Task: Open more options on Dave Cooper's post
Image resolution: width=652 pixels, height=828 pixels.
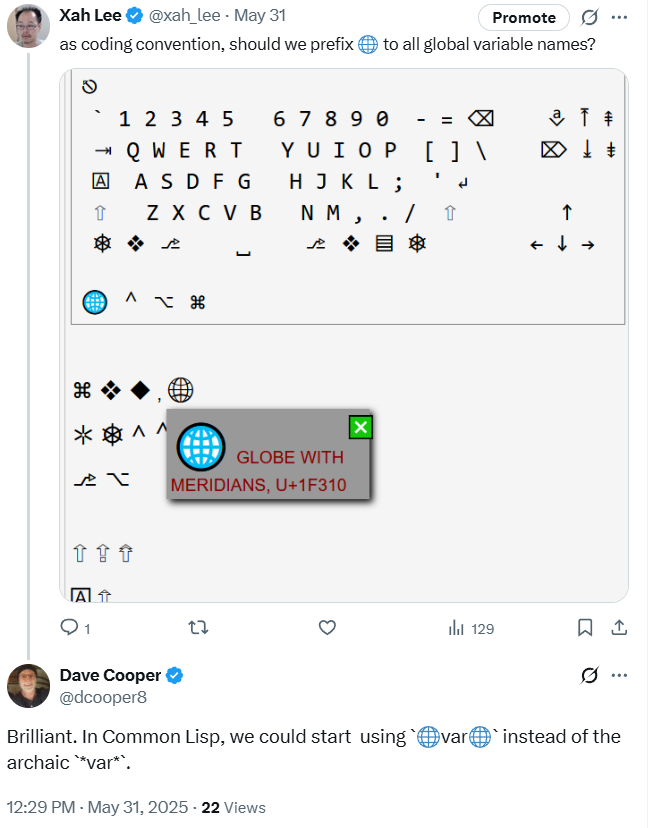Action: tap(620, 676)
